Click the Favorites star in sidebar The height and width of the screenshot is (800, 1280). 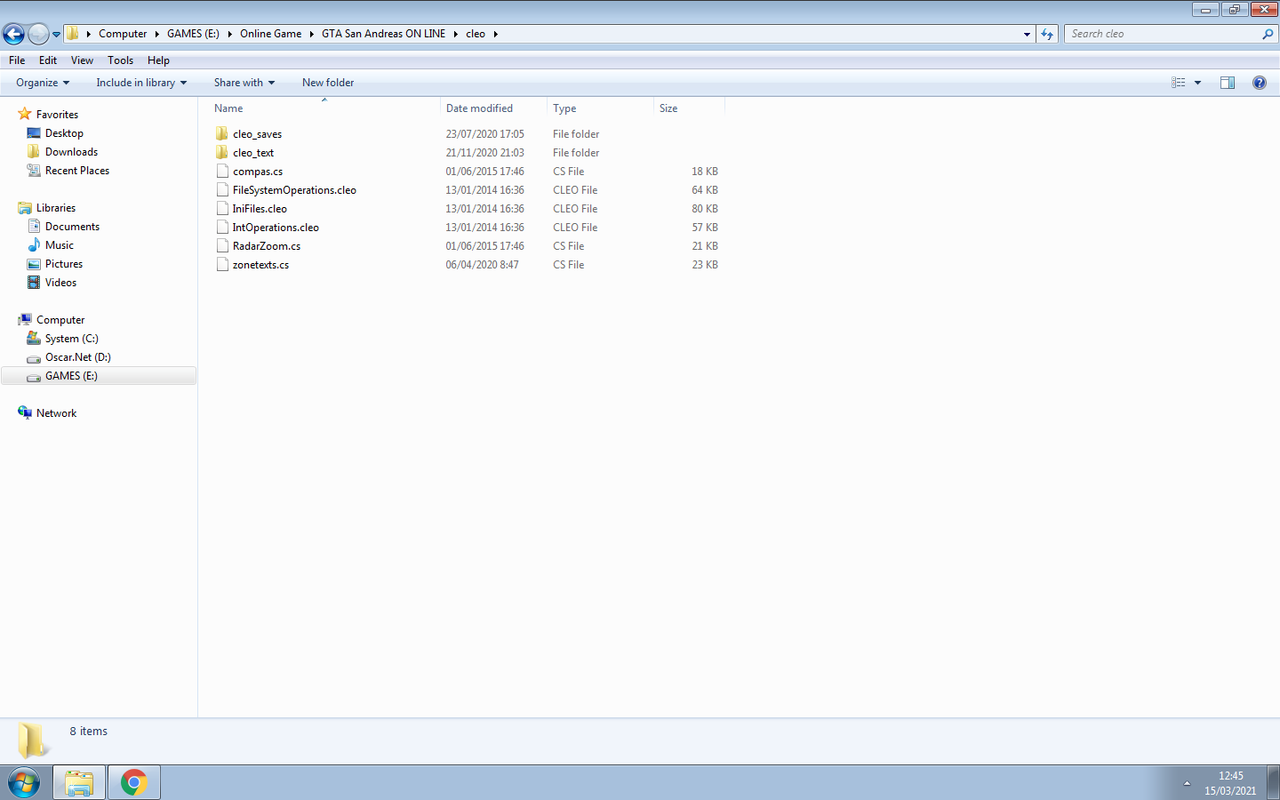coord(25,114)
